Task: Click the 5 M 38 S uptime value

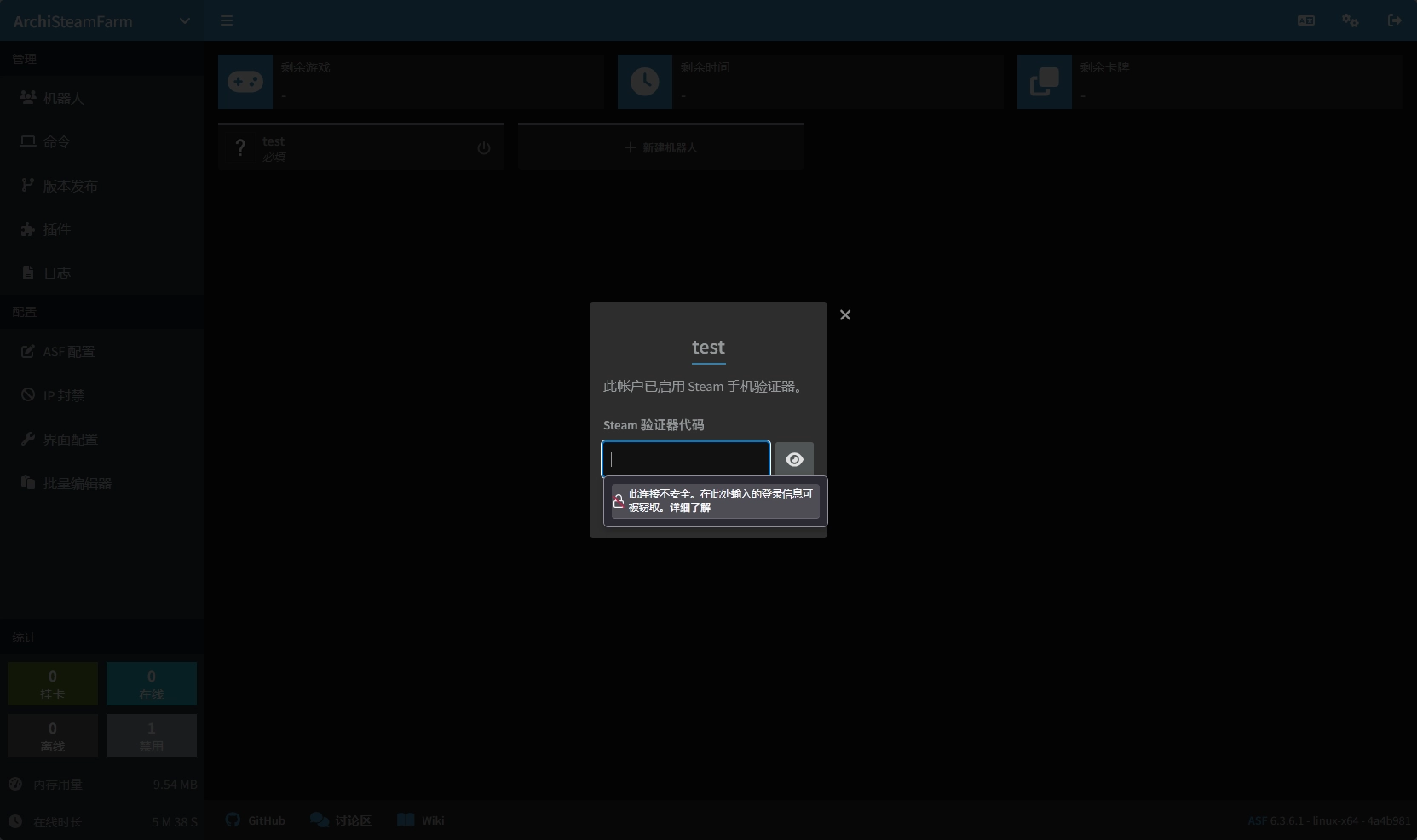Action: click(x=175, y=822)
